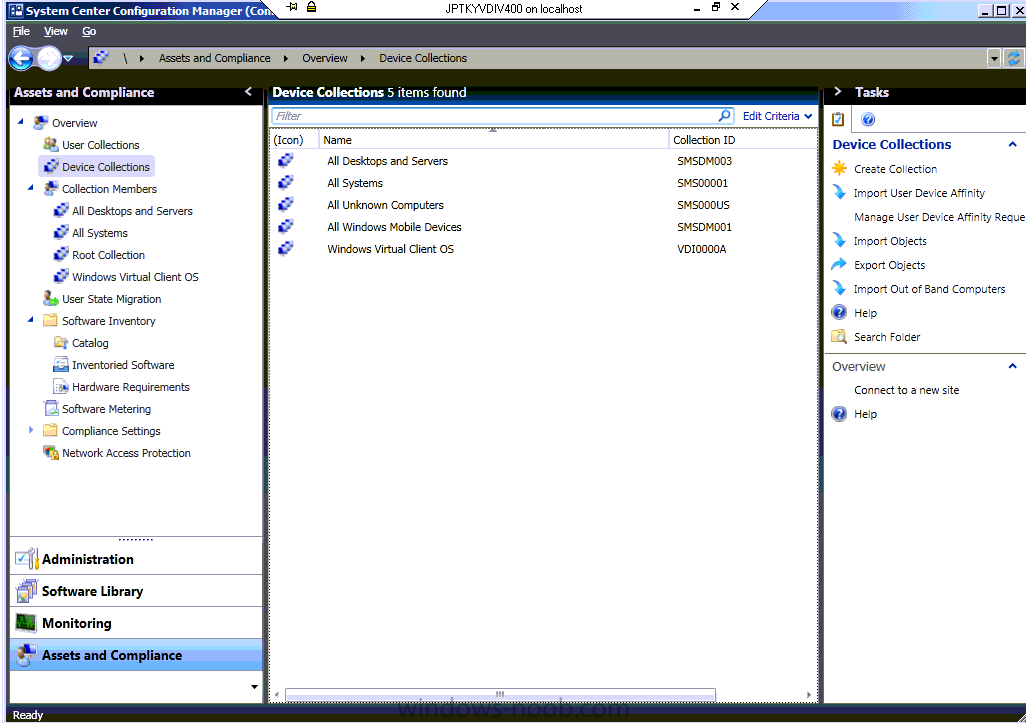This screenshot has height=723, width=1027.
Task: Select Windows Virtual Client OS tree node
Action: (135, 276)
